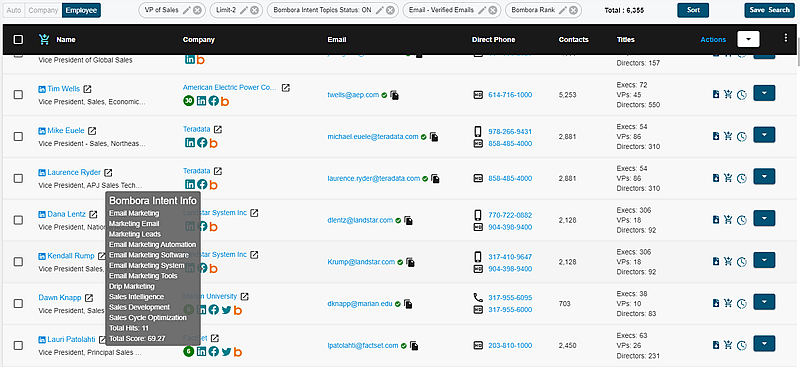
Task: Expand the Mike Euele row dropdown button
Action: (764, 135)
